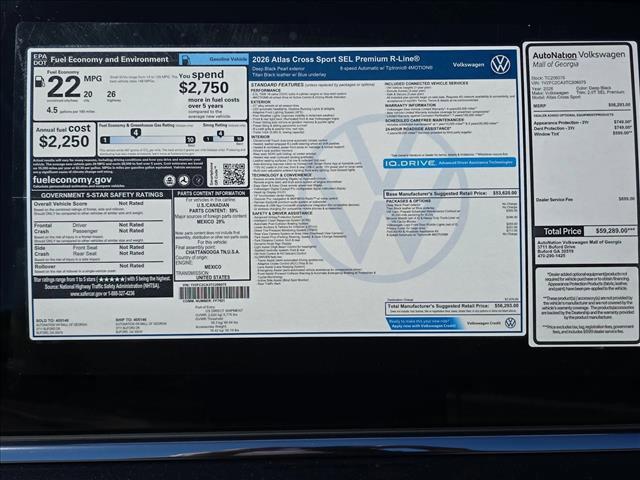Click 'TECHNOLOGY & CONVENIENCE' heading
The height and width of the screenshot is (480, 640).
(x=281, y=175)
